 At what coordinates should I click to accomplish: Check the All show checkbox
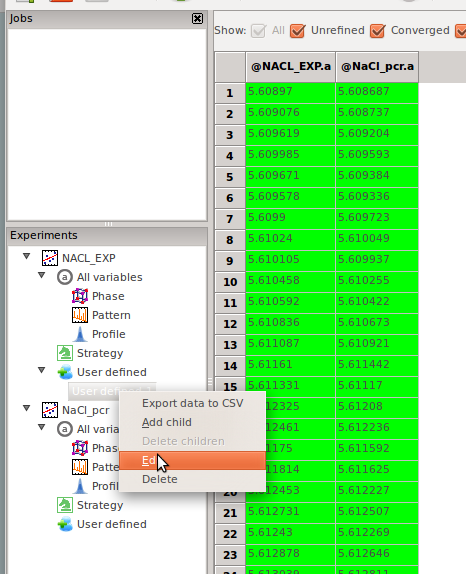click(258, 31)
